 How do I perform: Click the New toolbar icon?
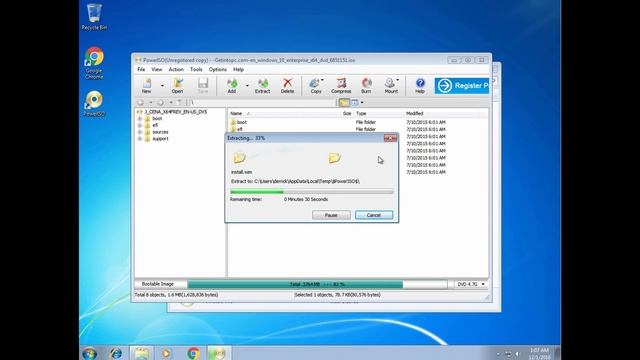coord(147,86)
